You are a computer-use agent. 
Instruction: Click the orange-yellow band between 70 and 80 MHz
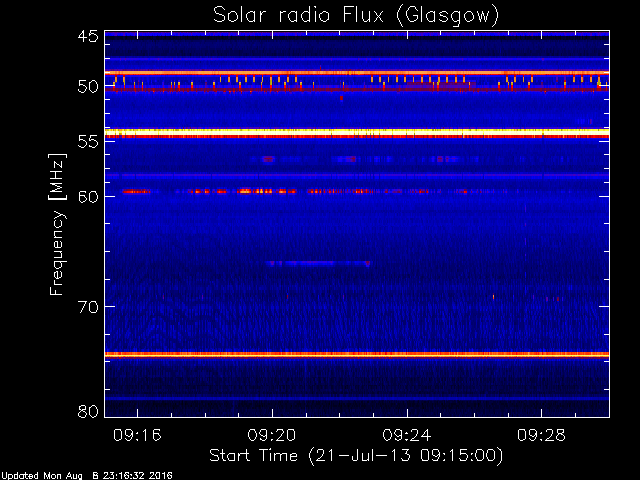357,355
